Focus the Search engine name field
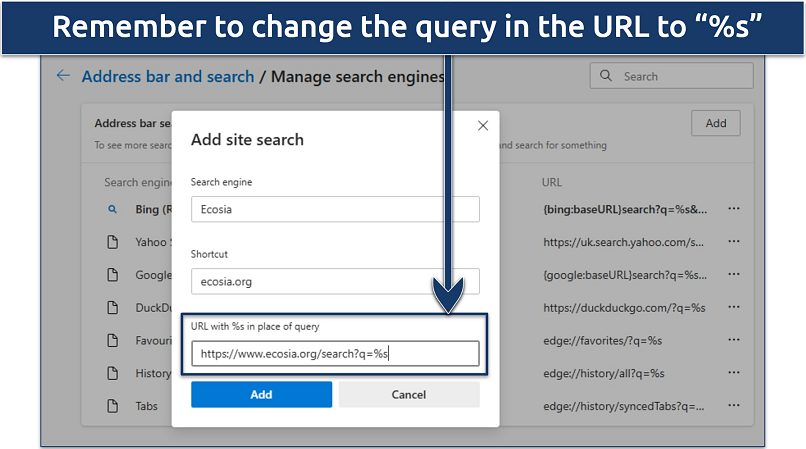Viewport: 806px width, 449px height. pyautogui.click(x=335, y=209)
